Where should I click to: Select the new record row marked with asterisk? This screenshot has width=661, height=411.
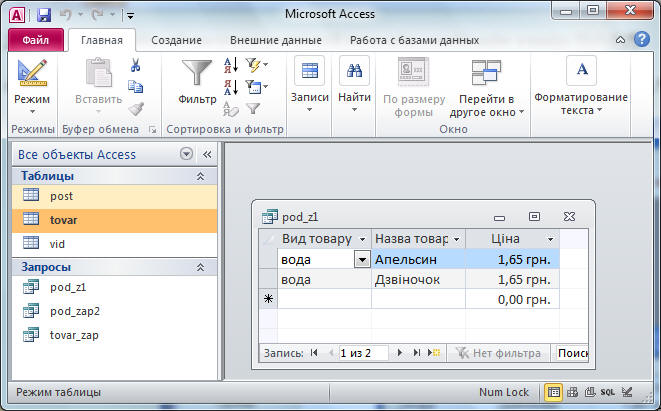268,299
